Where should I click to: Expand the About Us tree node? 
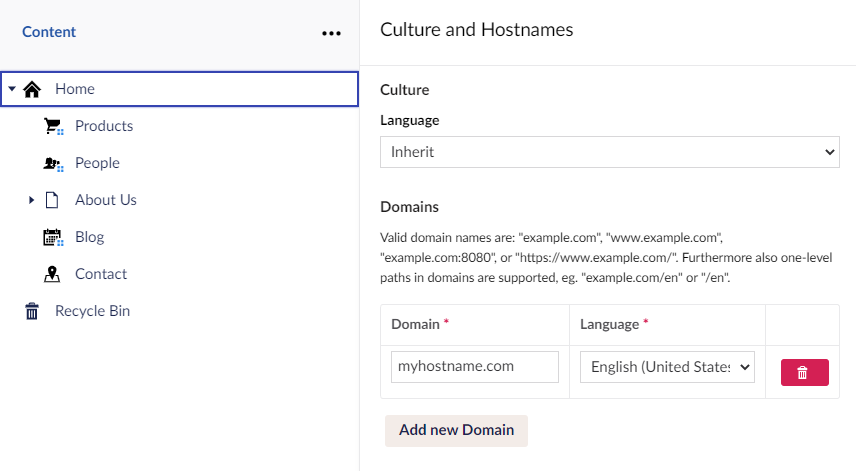[31, 200]
